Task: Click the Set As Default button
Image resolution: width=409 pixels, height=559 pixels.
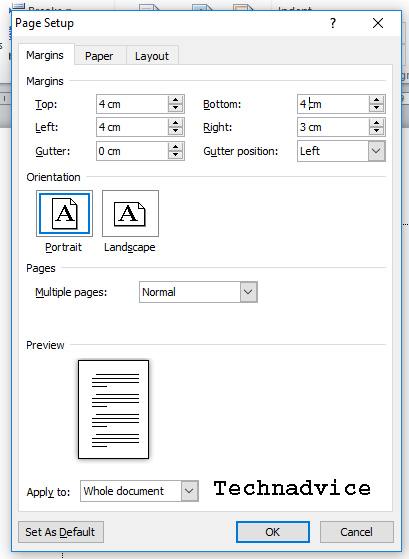Action: [61, 532]
